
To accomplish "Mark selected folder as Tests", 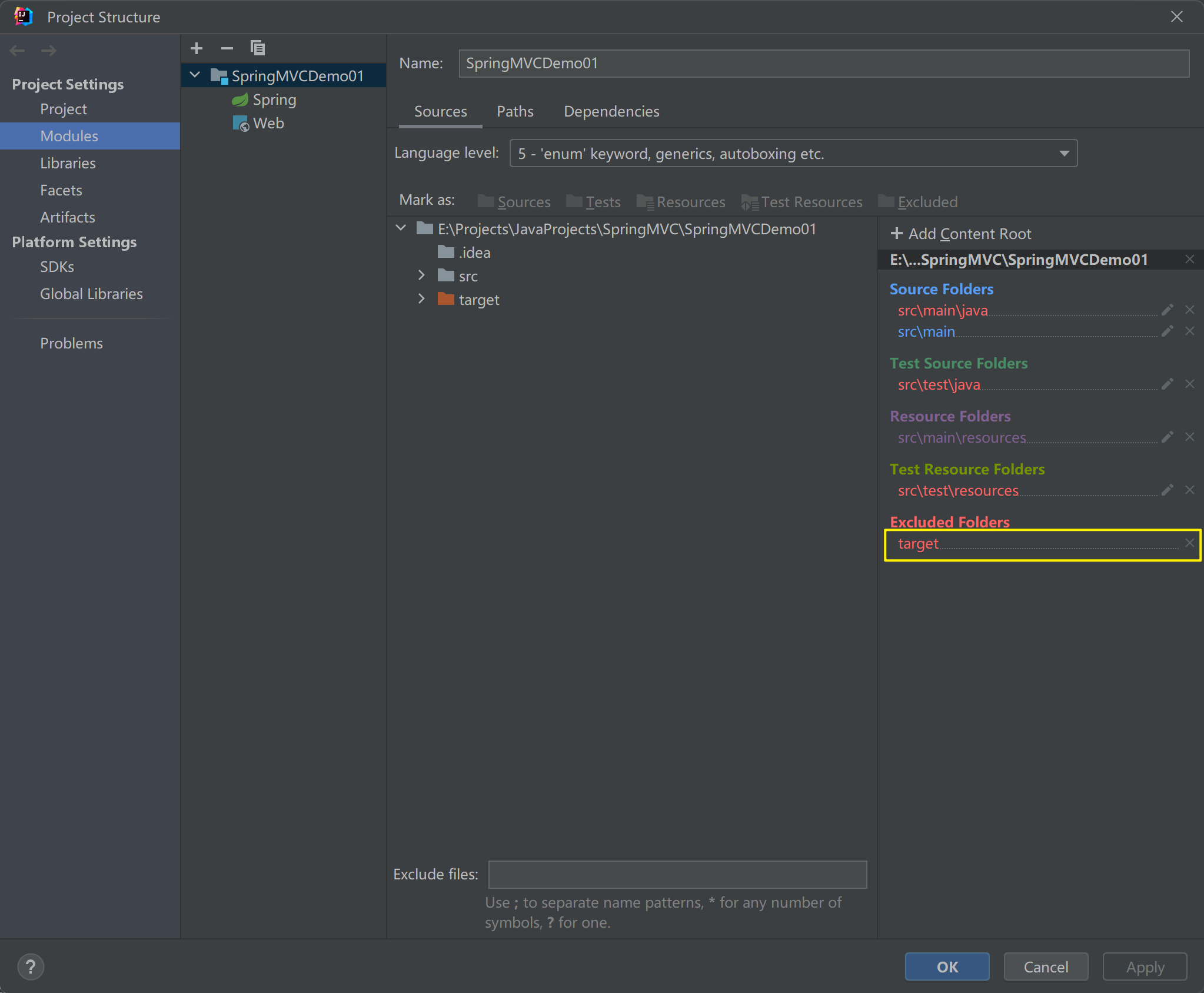I will 594,202.
